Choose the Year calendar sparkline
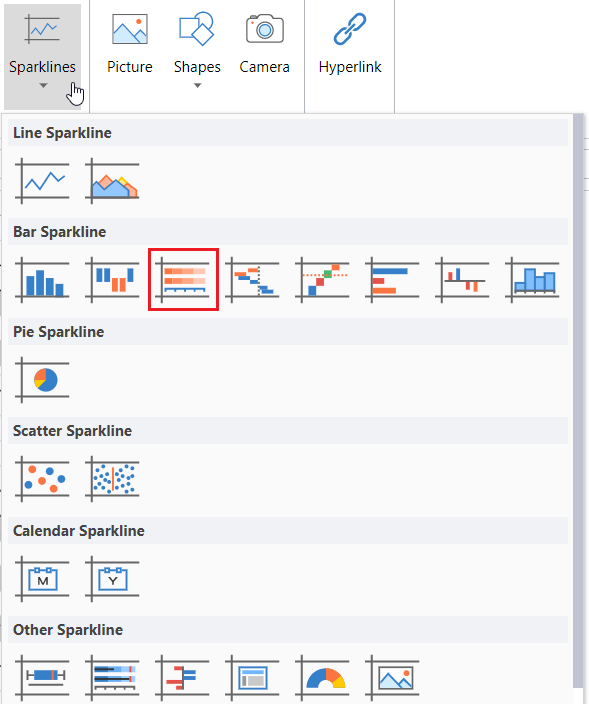 point(112,578)
